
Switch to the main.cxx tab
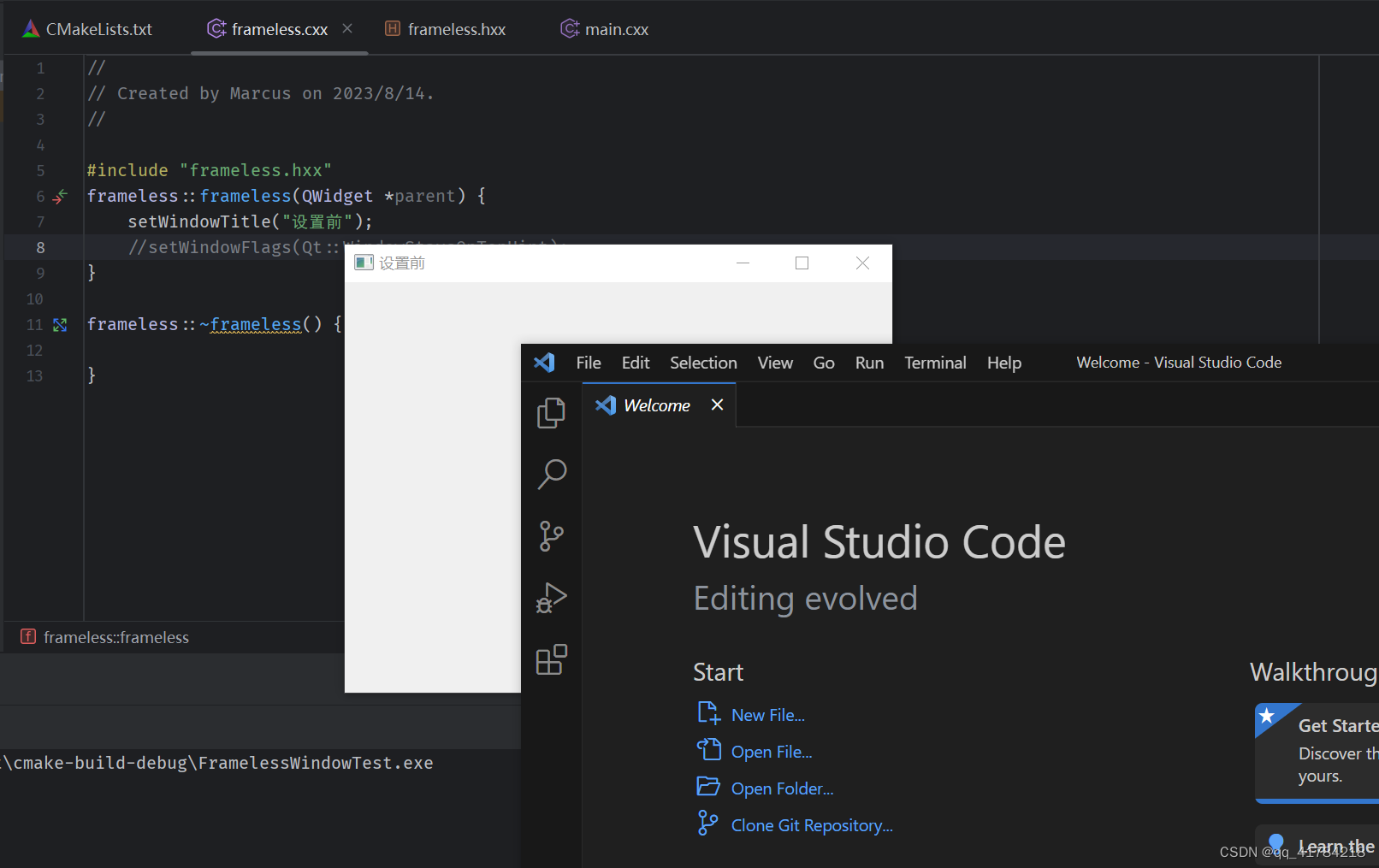pos(605,29)
